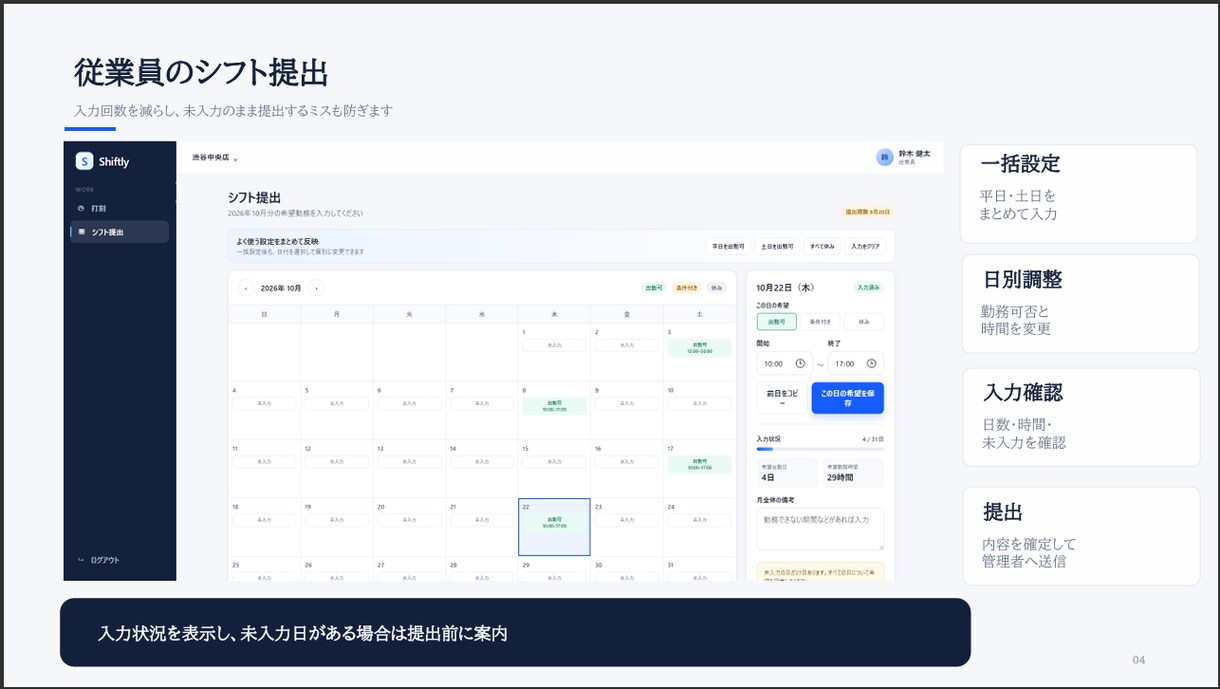This screenshot has width=1220, height=689.
Task: Click the clock icon in the 開始 time field
Action: (x=800, y=364)
